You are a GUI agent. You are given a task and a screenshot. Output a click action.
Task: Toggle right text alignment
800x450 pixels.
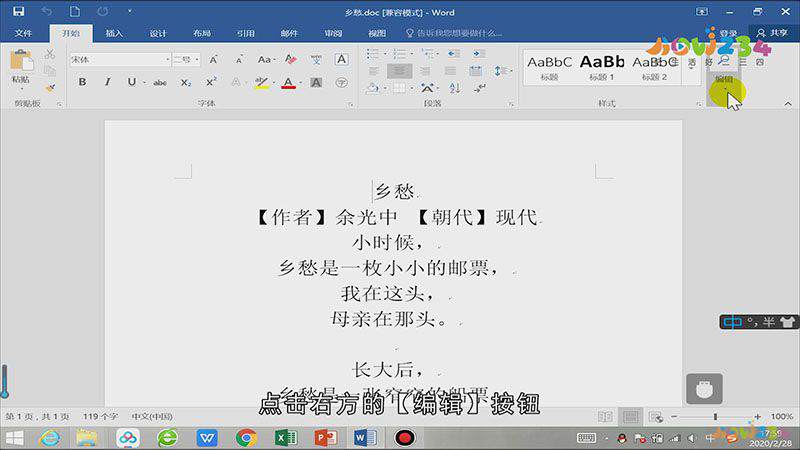coord(424,71)
